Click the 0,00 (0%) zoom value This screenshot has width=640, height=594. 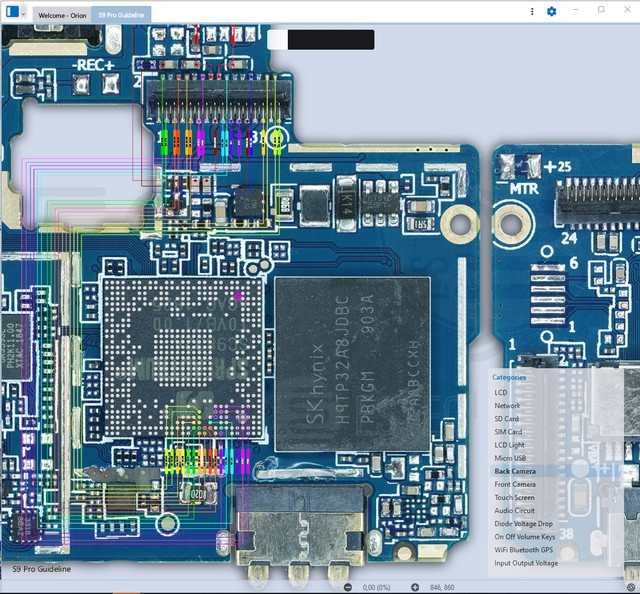tap(376, 587)
